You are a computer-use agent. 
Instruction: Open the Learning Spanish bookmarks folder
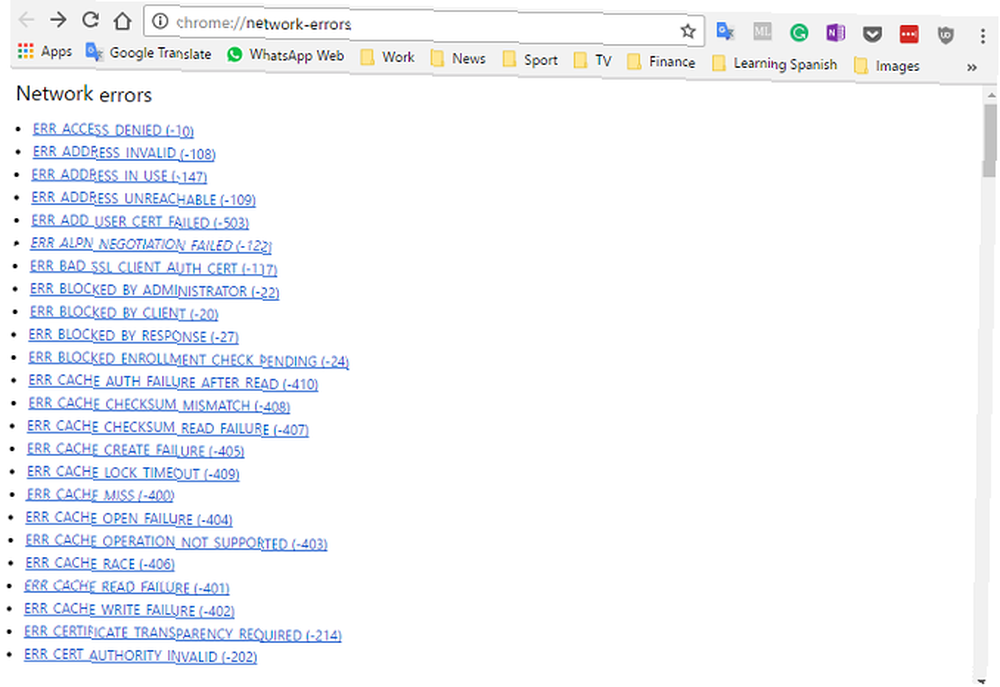774,64
